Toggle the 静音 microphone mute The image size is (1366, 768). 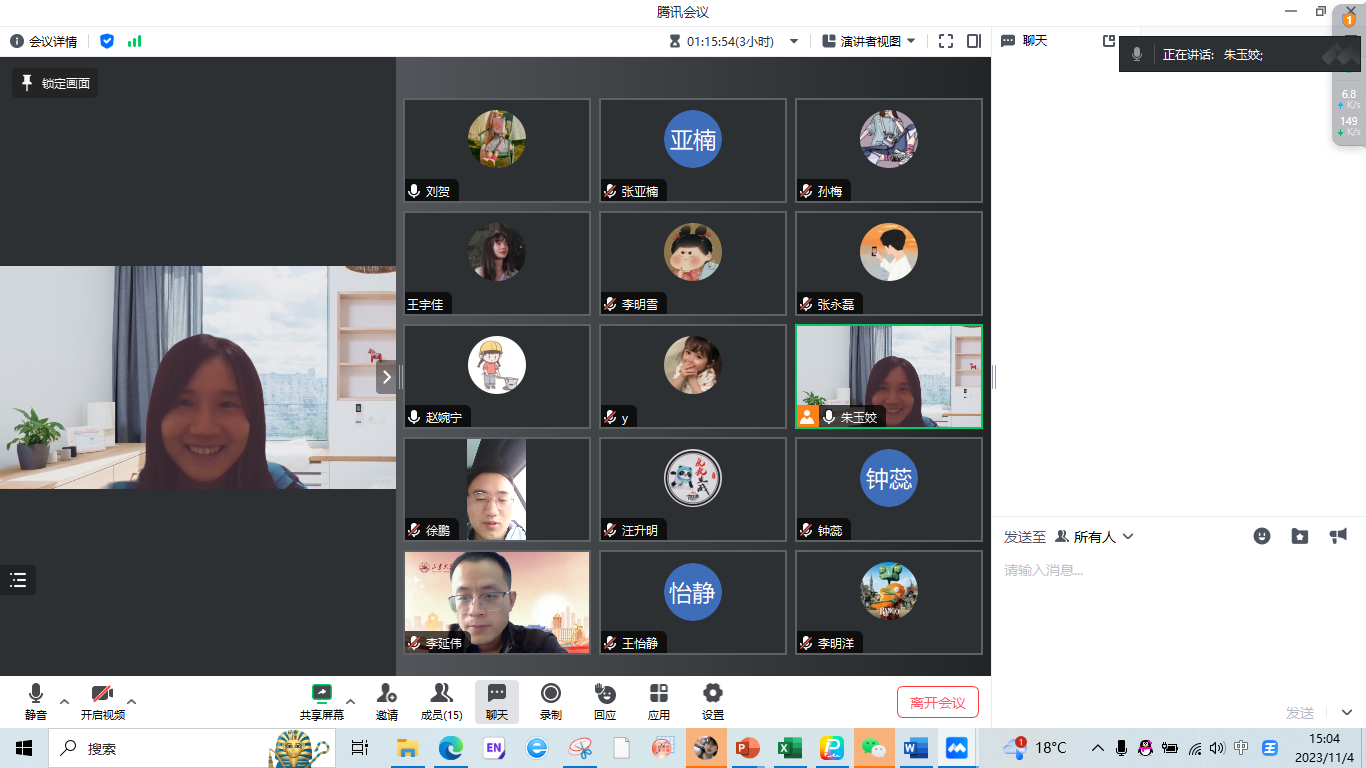tap(36, 701)
